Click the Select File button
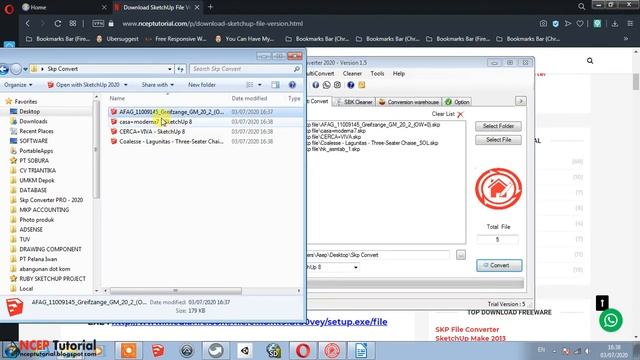 pos(498,140)
